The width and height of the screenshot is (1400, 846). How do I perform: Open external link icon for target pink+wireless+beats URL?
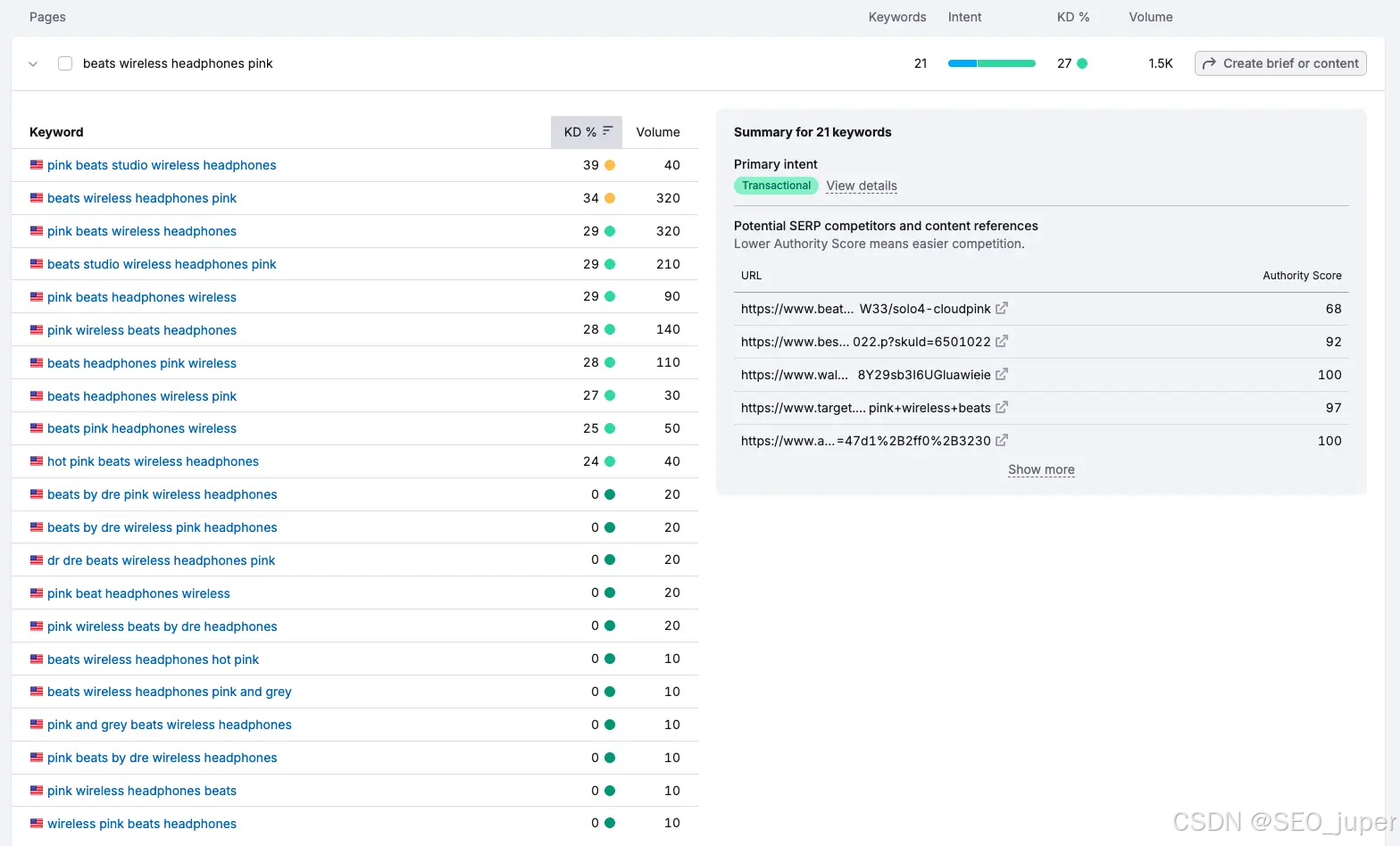coord(1002,408)
